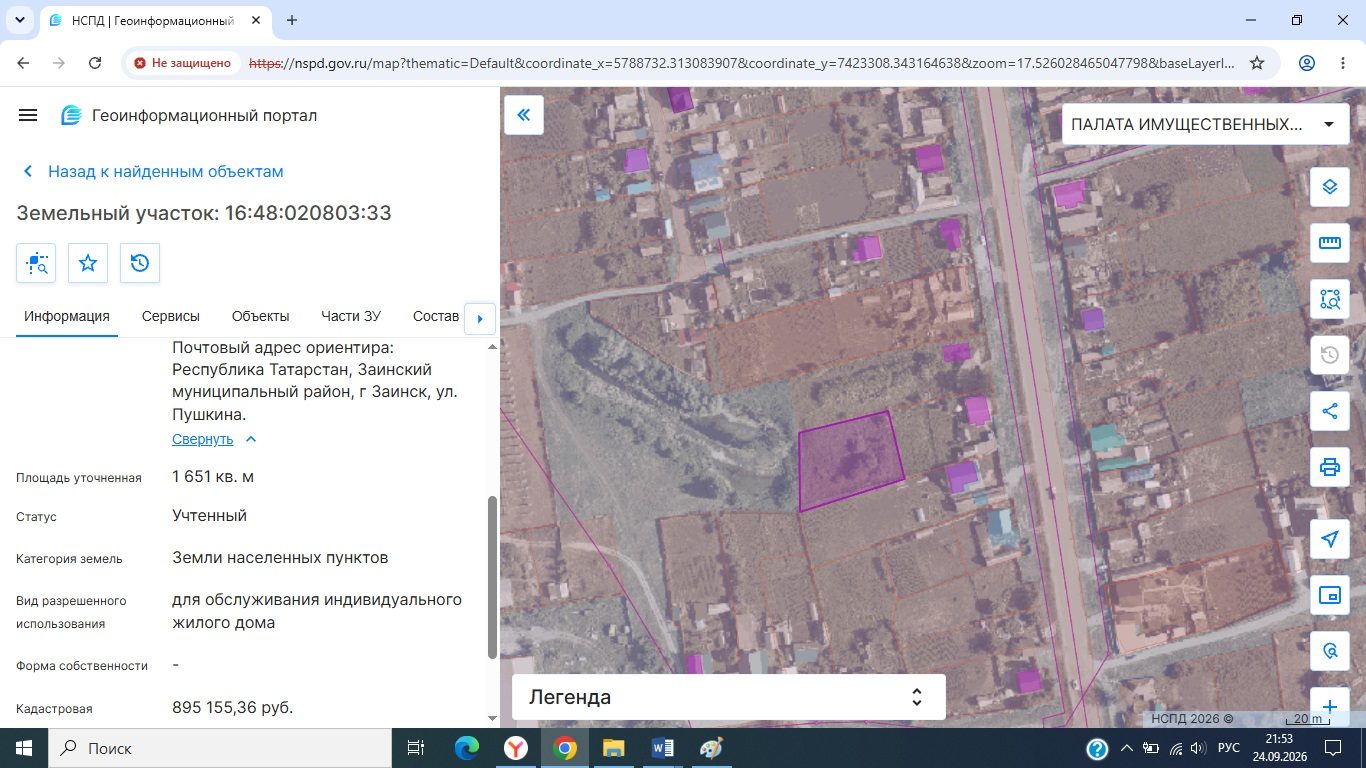Open Yandex Browser from the taskbar
The width and height of the screenshot is (1366, 768).
click(516, 748)
